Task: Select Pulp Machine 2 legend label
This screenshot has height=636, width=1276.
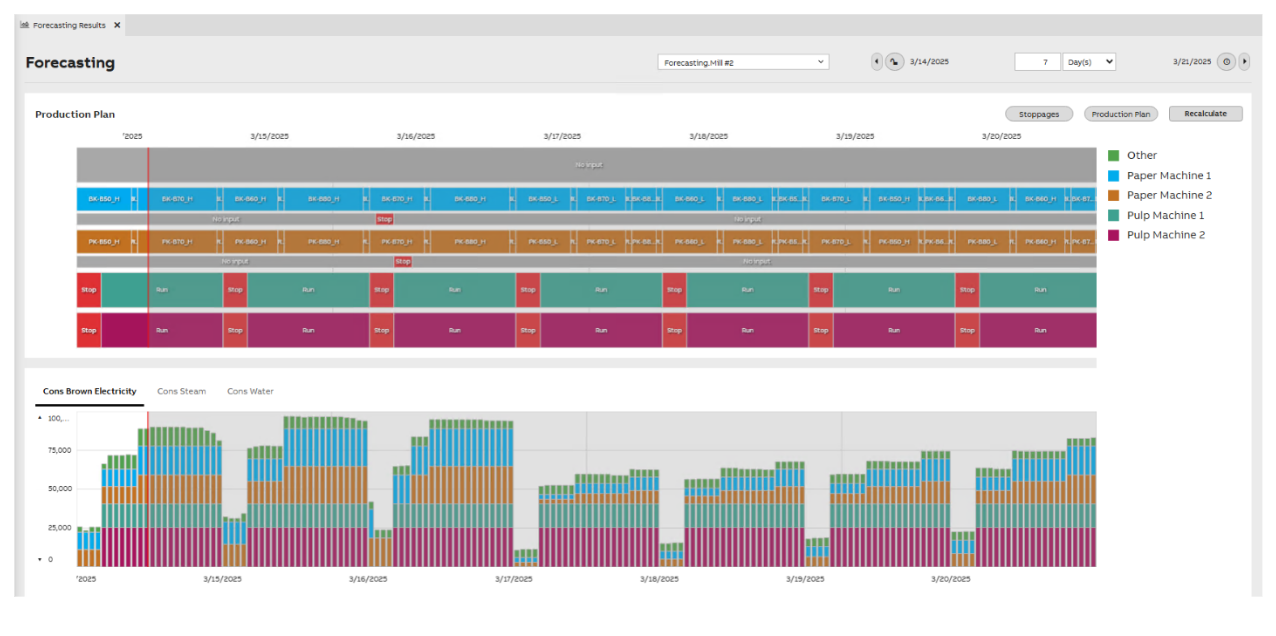Action: (x=1168, y=235)
